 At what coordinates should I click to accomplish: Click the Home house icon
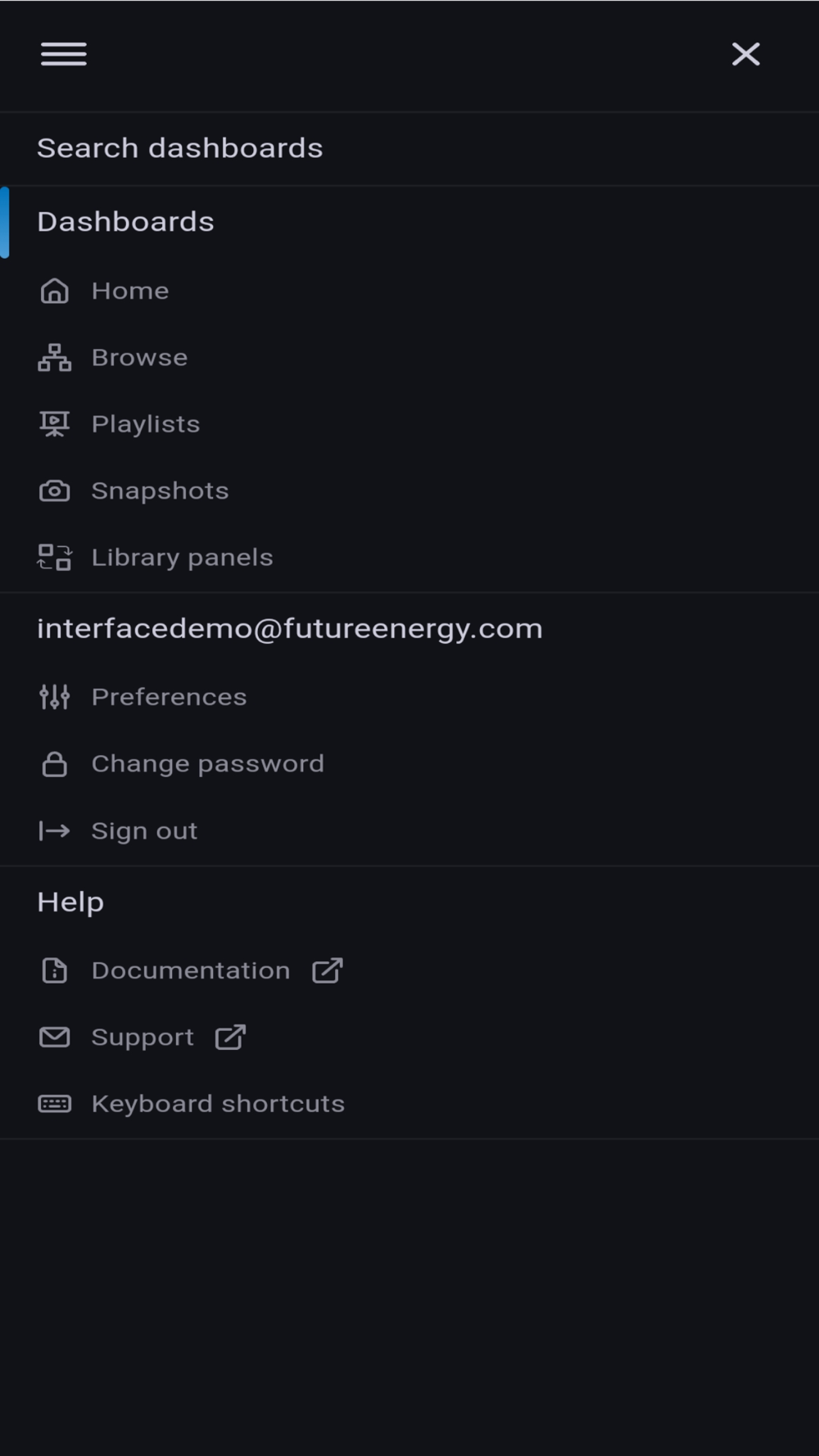[x=55, y=291]
